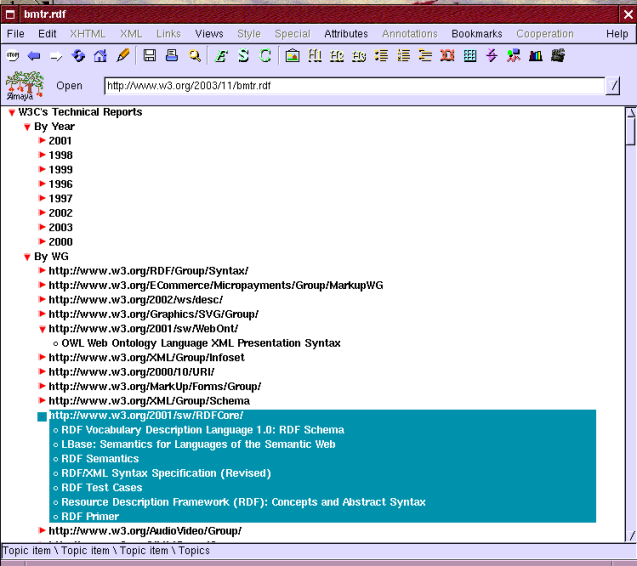This screenshot has width=637, height=566.
Task: Insert a table using the grid icon
Action: tap(469, 56)
